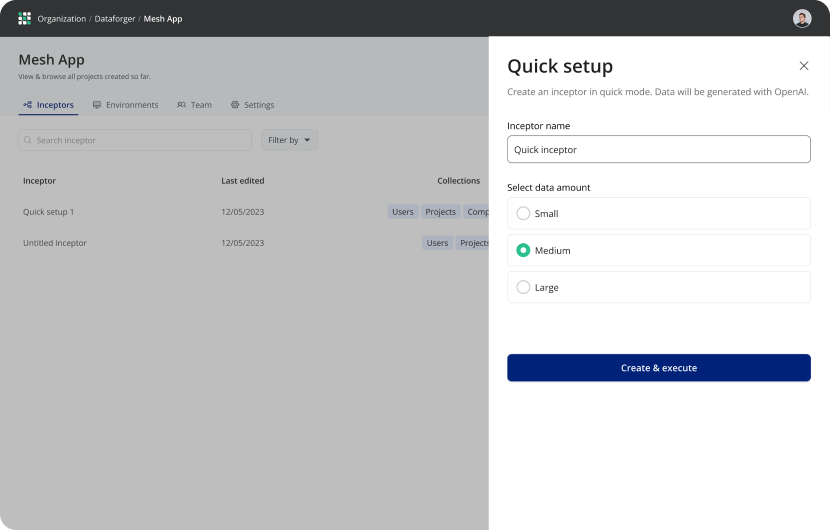Go to Dataforger in the breadcrumb

115,19
